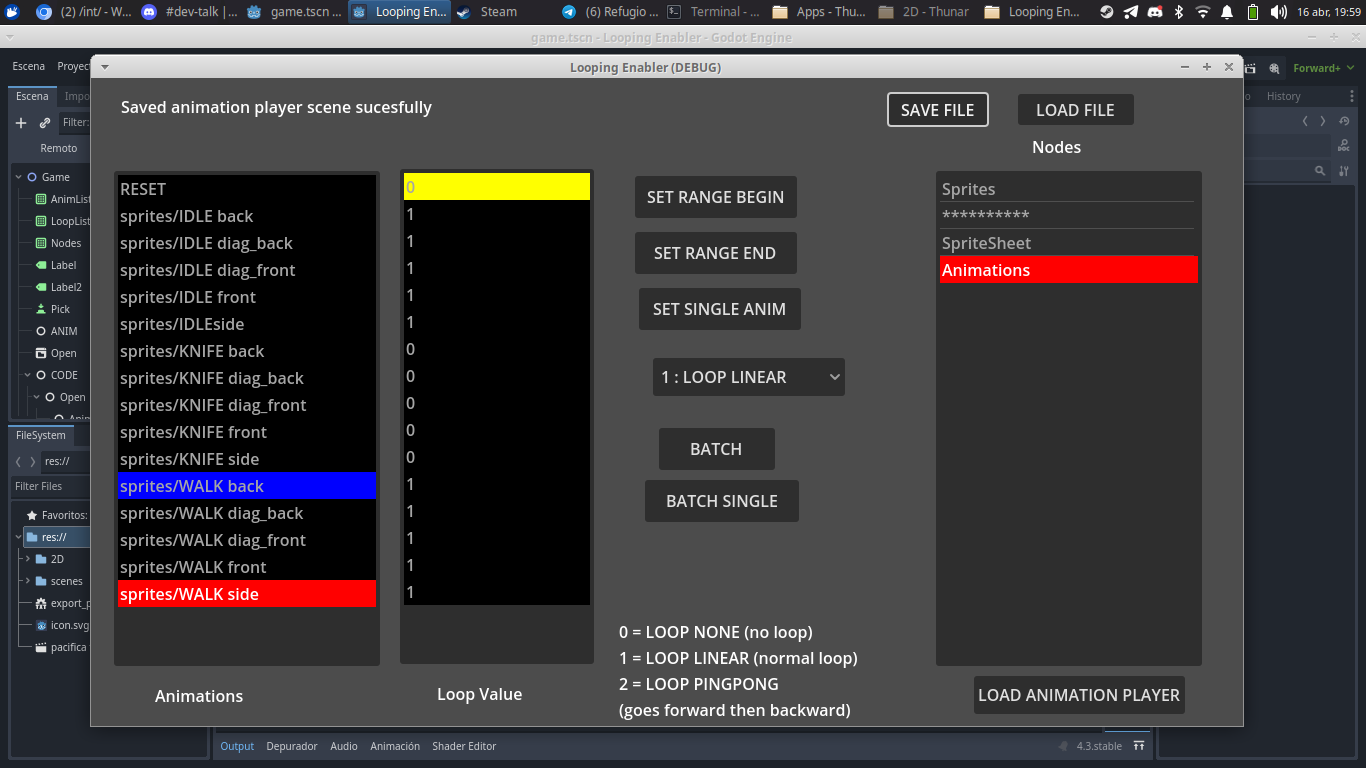Viewport: 1366px width, 768px height.
Task: Add a new node in Godot's Scene dock
Action: (x=21, y=123)
